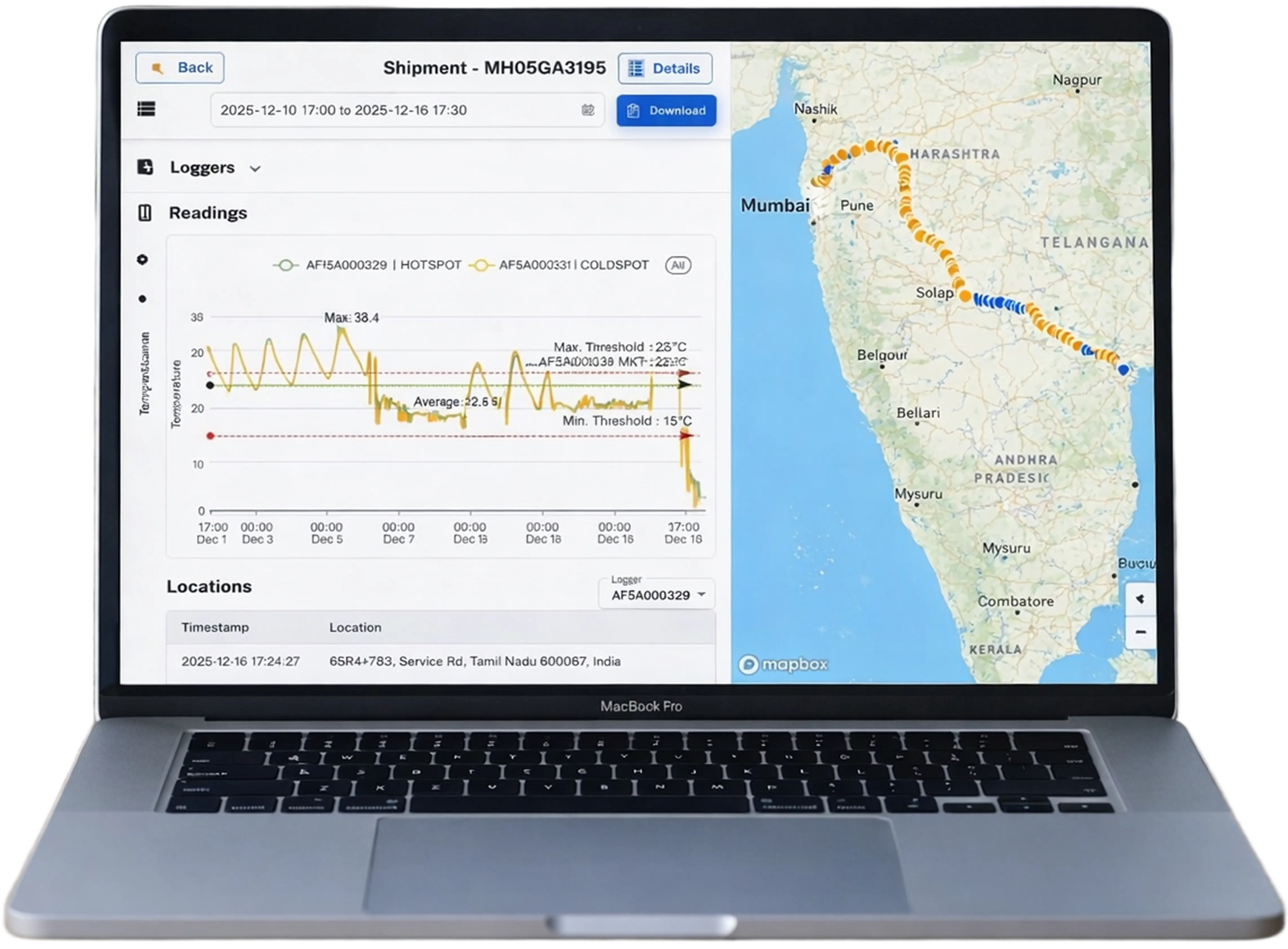Open the date range selector
The image size is (1288, 949).
click(402, 110)
